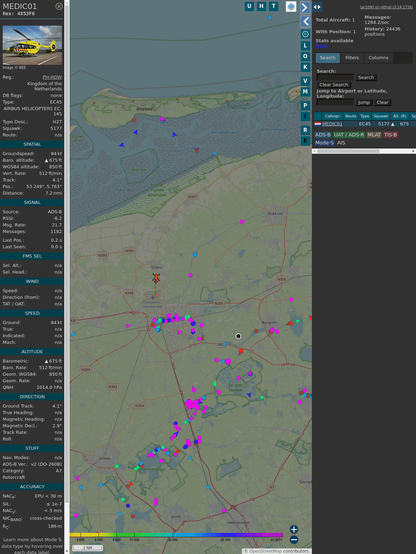
Task: Toggle the O map button
Action: (305, 56)
